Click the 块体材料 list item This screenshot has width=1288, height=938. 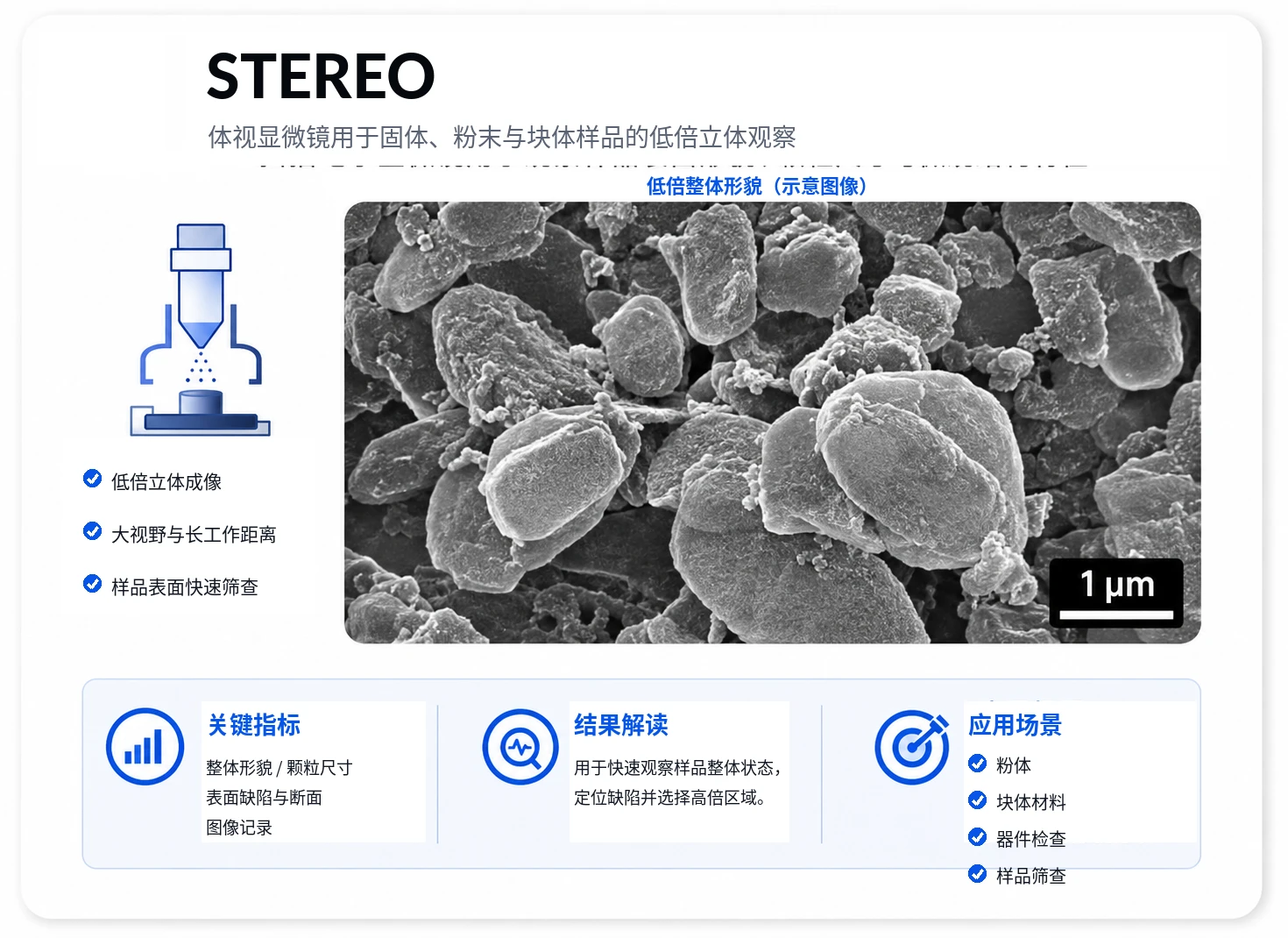coord(1031,802)
